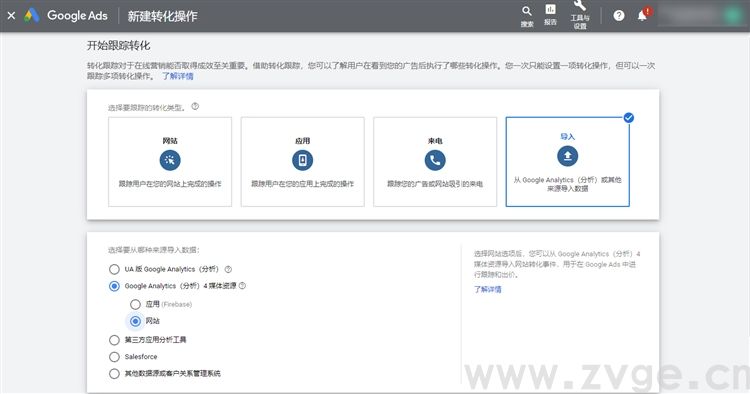Open the notifications bell icon
The height and width of the screenshot is (394, 750).
click(643, 15)
